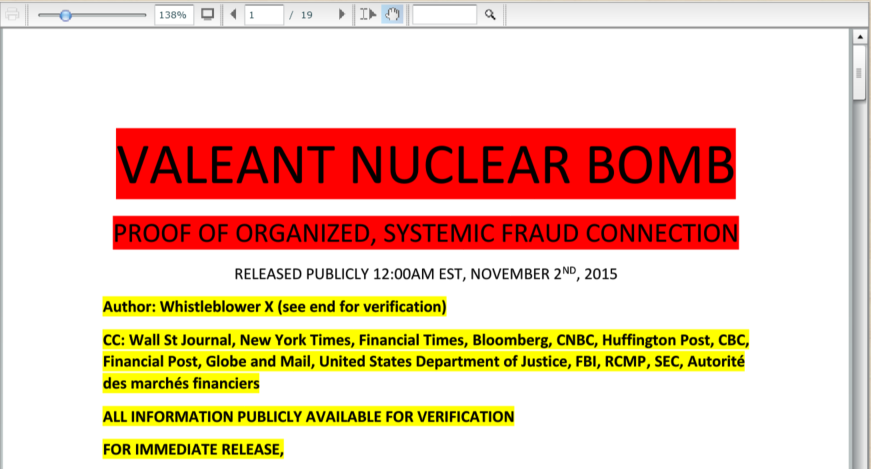Screen dimensions: 871x469
Task: Click "ALL INFORMATION PUBLICLY AVAILABLE FOR VERIFICATION"
Action: (x=308, y=417)
